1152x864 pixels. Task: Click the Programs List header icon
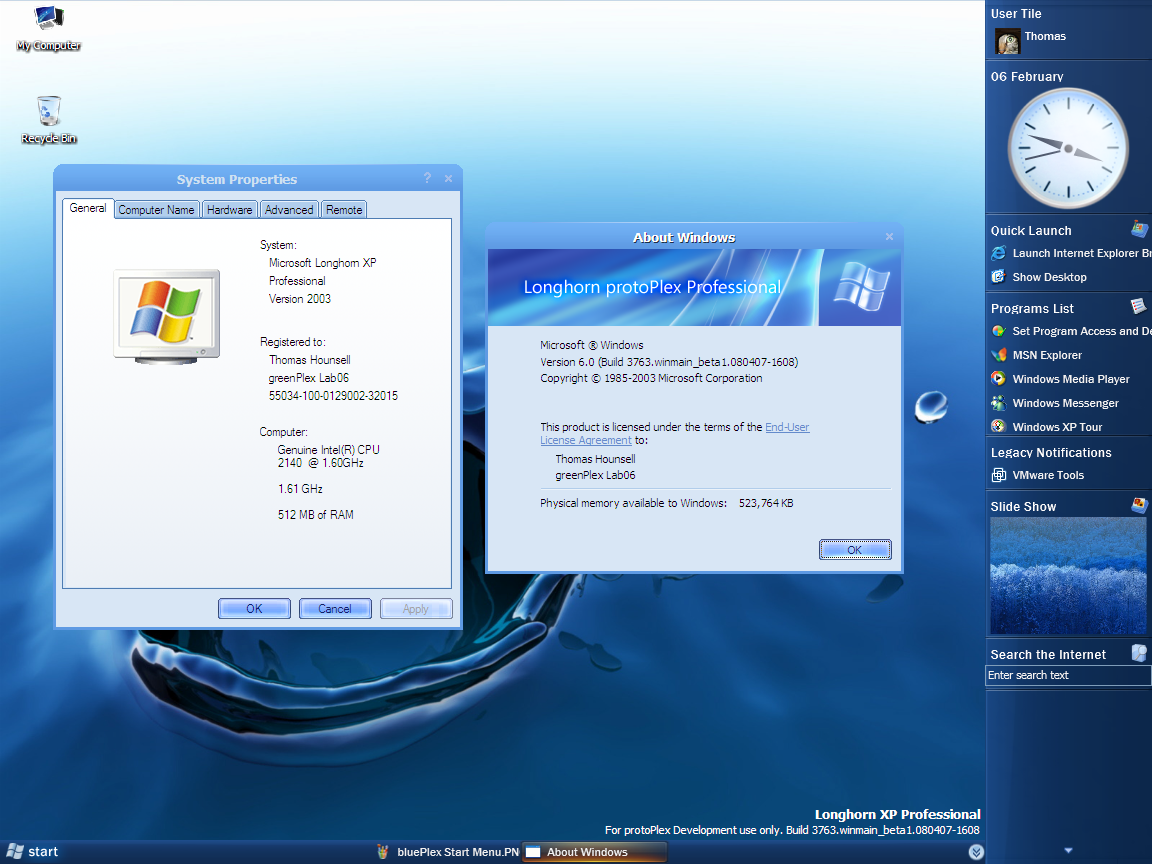[1138, 306]
